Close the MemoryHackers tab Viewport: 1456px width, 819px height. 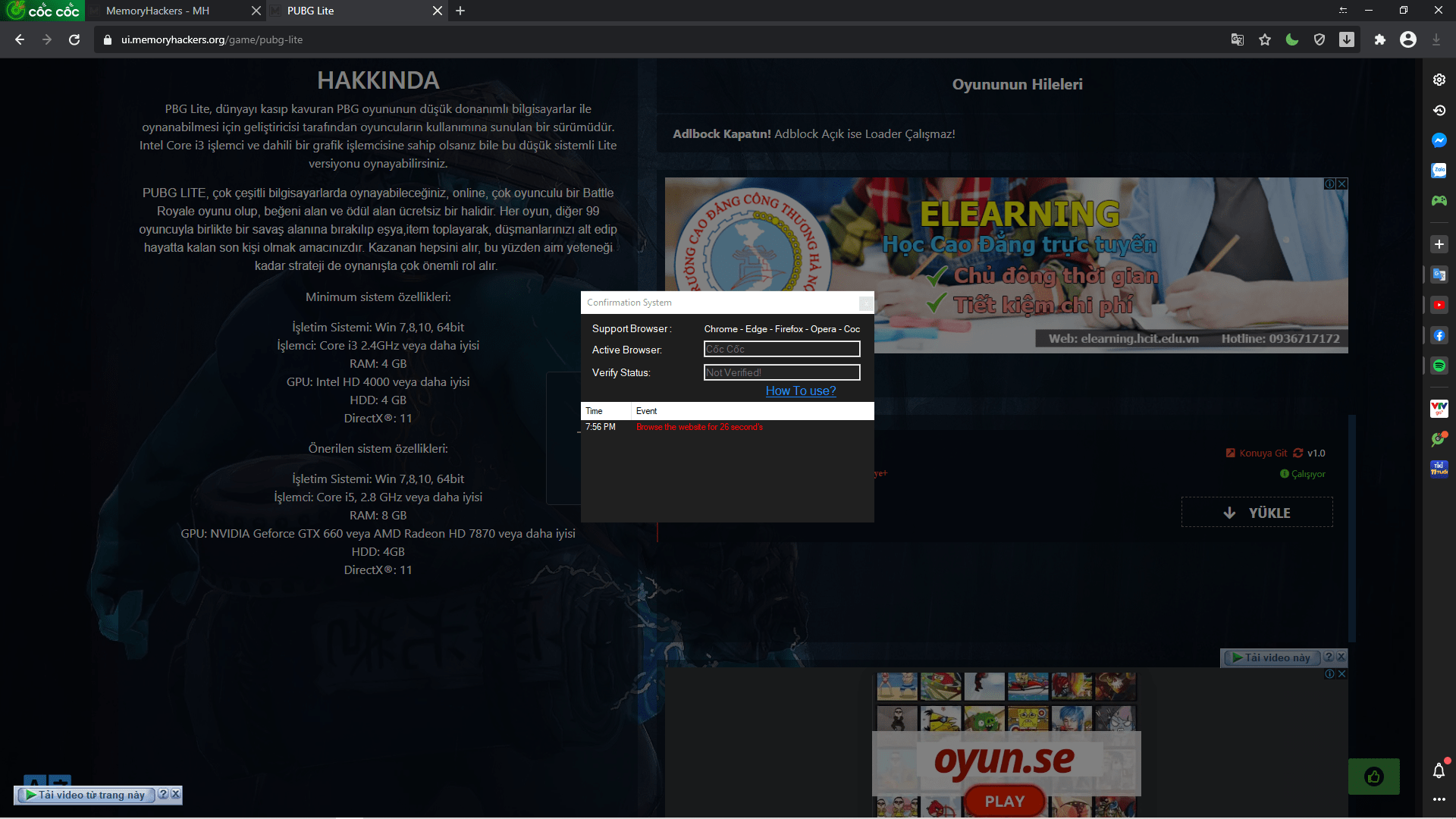256,11
